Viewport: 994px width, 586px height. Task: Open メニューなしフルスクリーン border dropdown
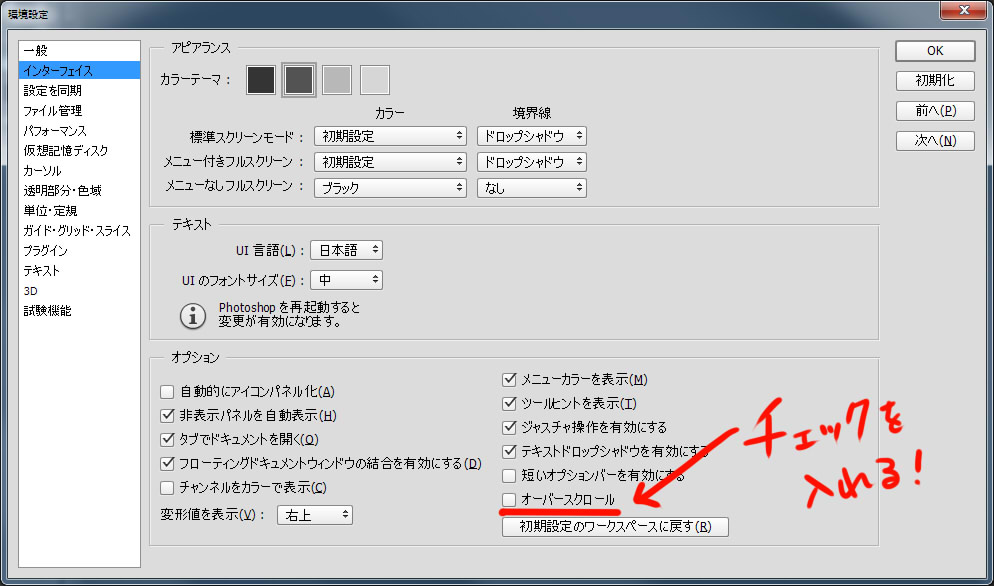click(531, 187)
